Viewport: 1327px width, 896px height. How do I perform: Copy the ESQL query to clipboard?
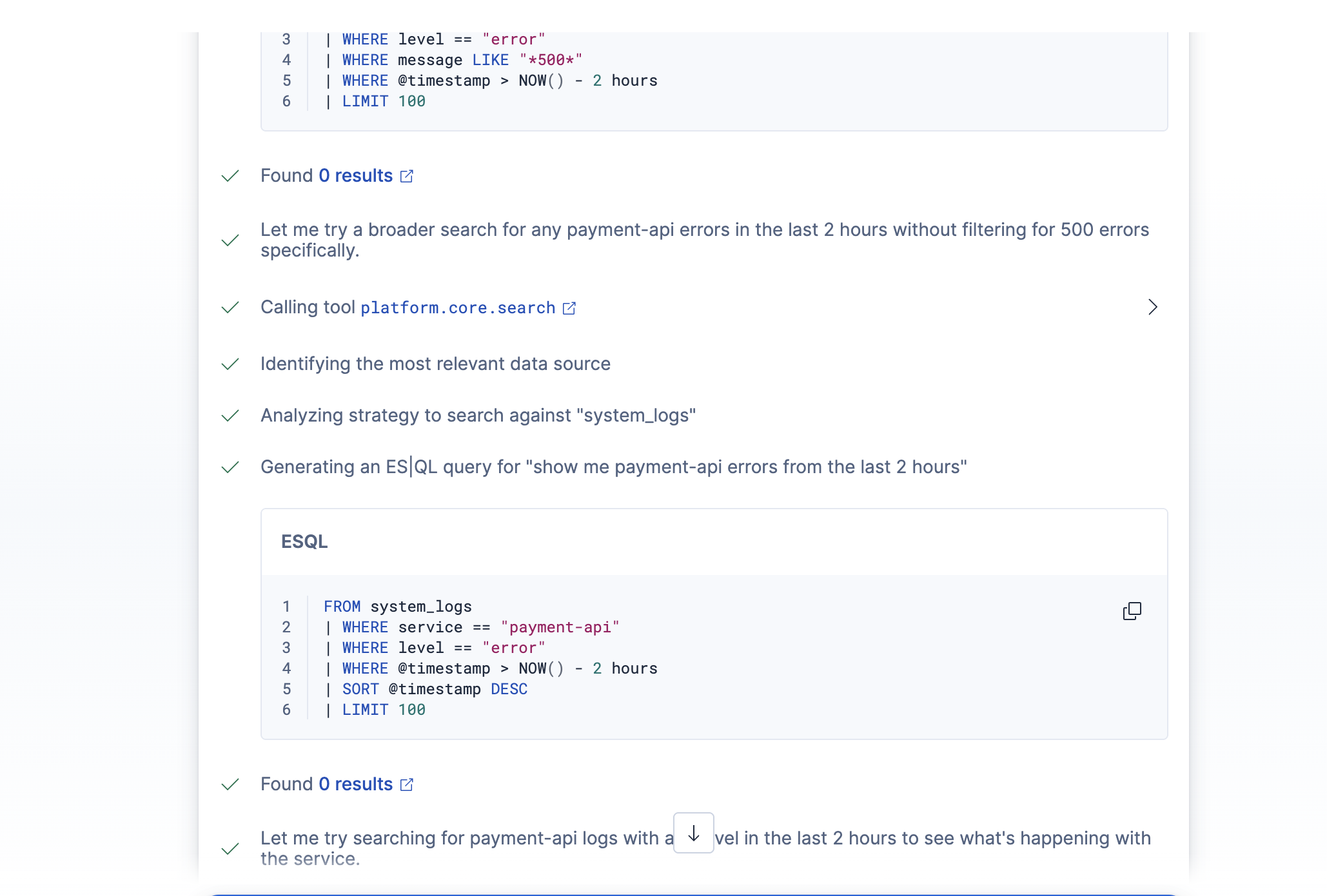pyautogui.click(x=1132, y=611)
